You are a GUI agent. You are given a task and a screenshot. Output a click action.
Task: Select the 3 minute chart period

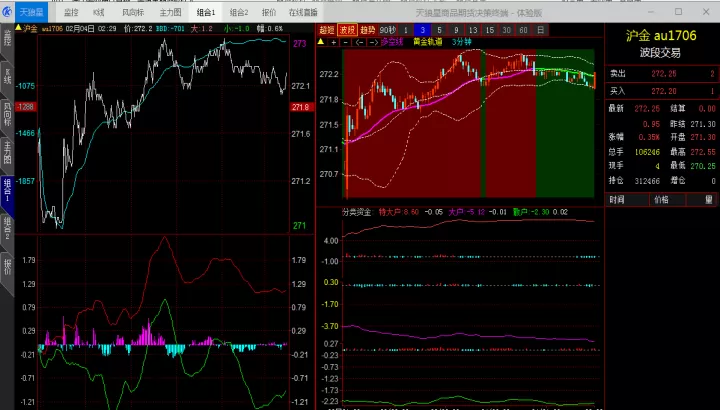coord(422,30)
